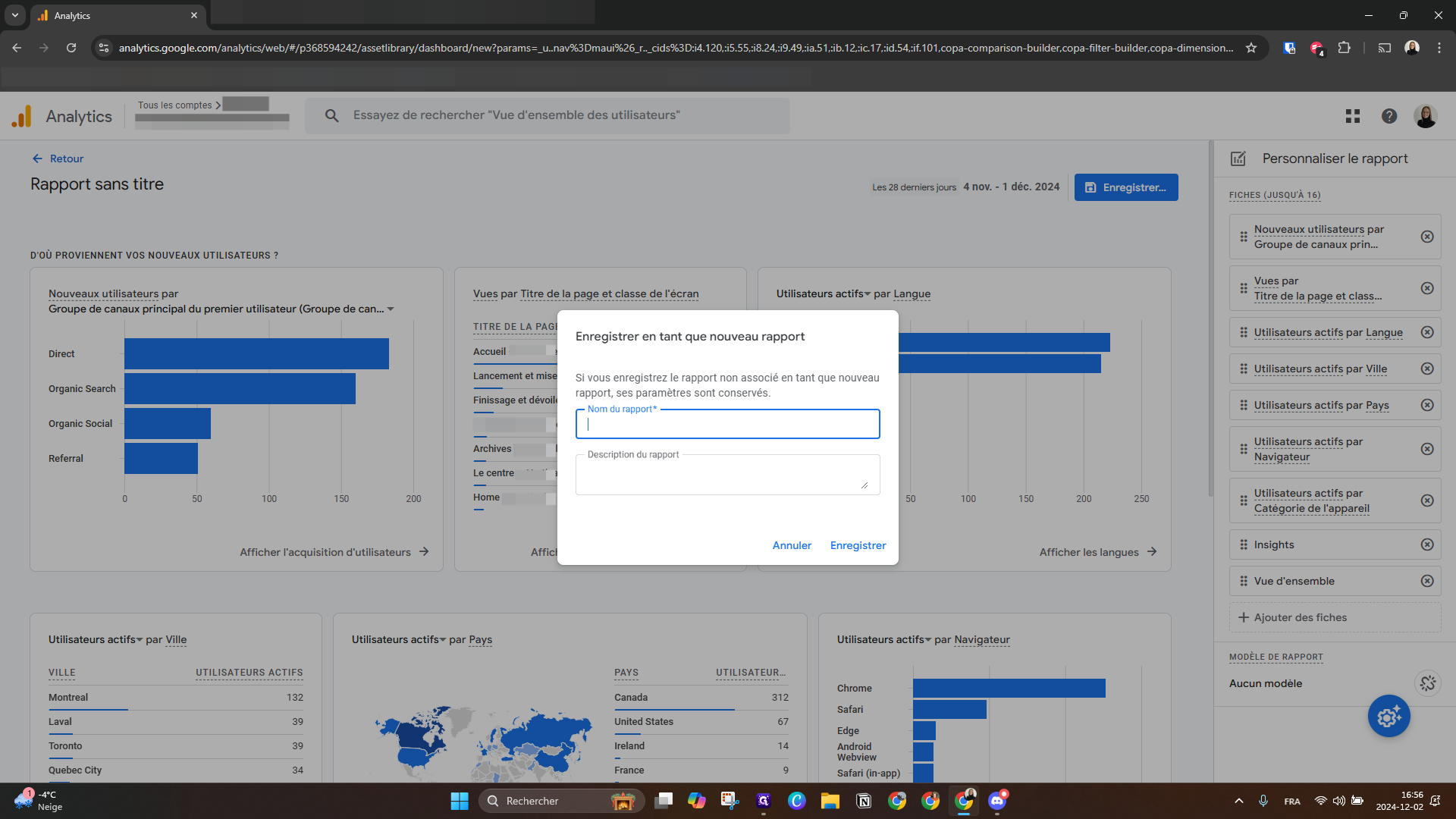Bookmark this page with the star icon
Image resolution: width=1456 pixels, height=819 pixels.
tap(1251, 48)
